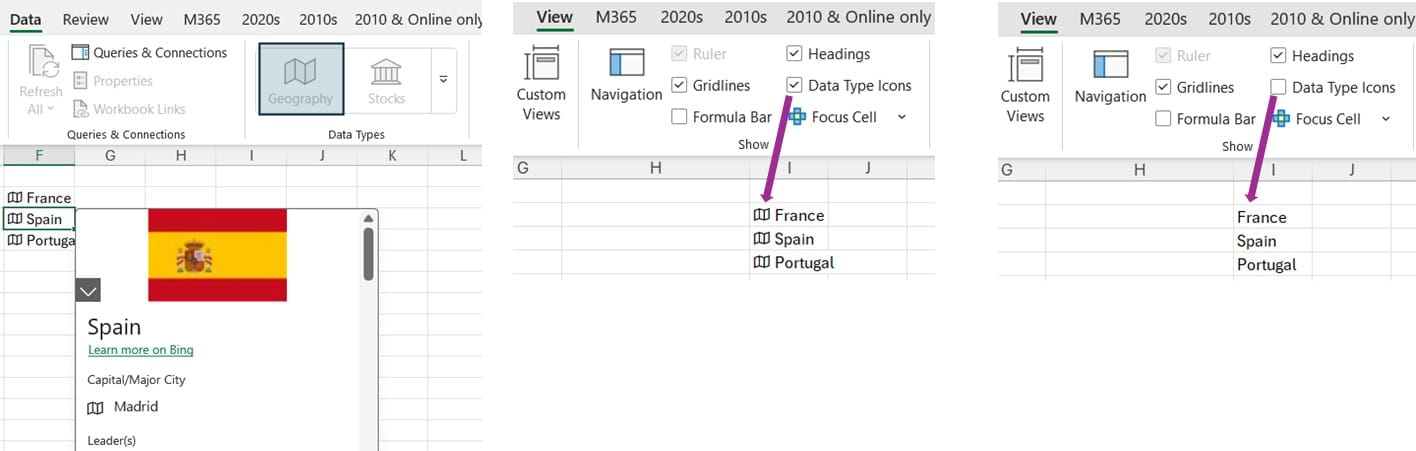This screenshot has width=1416, height=451.
Task: Click the Stocks data type icon
Action: pyautogui.click(x=386, y=71)
